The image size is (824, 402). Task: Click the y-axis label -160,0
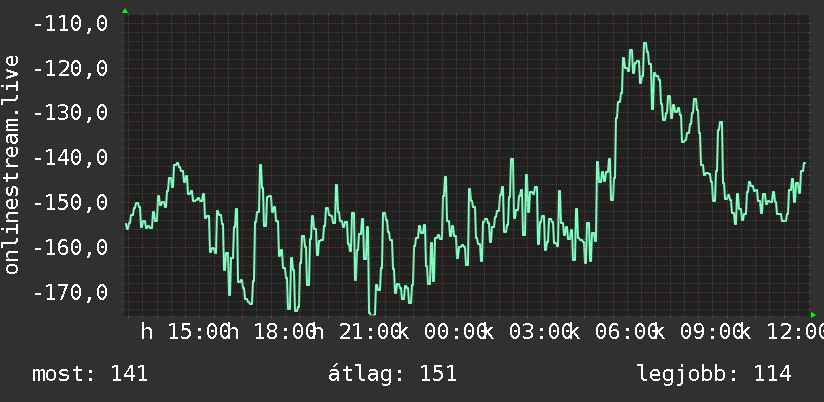[70, 247]
